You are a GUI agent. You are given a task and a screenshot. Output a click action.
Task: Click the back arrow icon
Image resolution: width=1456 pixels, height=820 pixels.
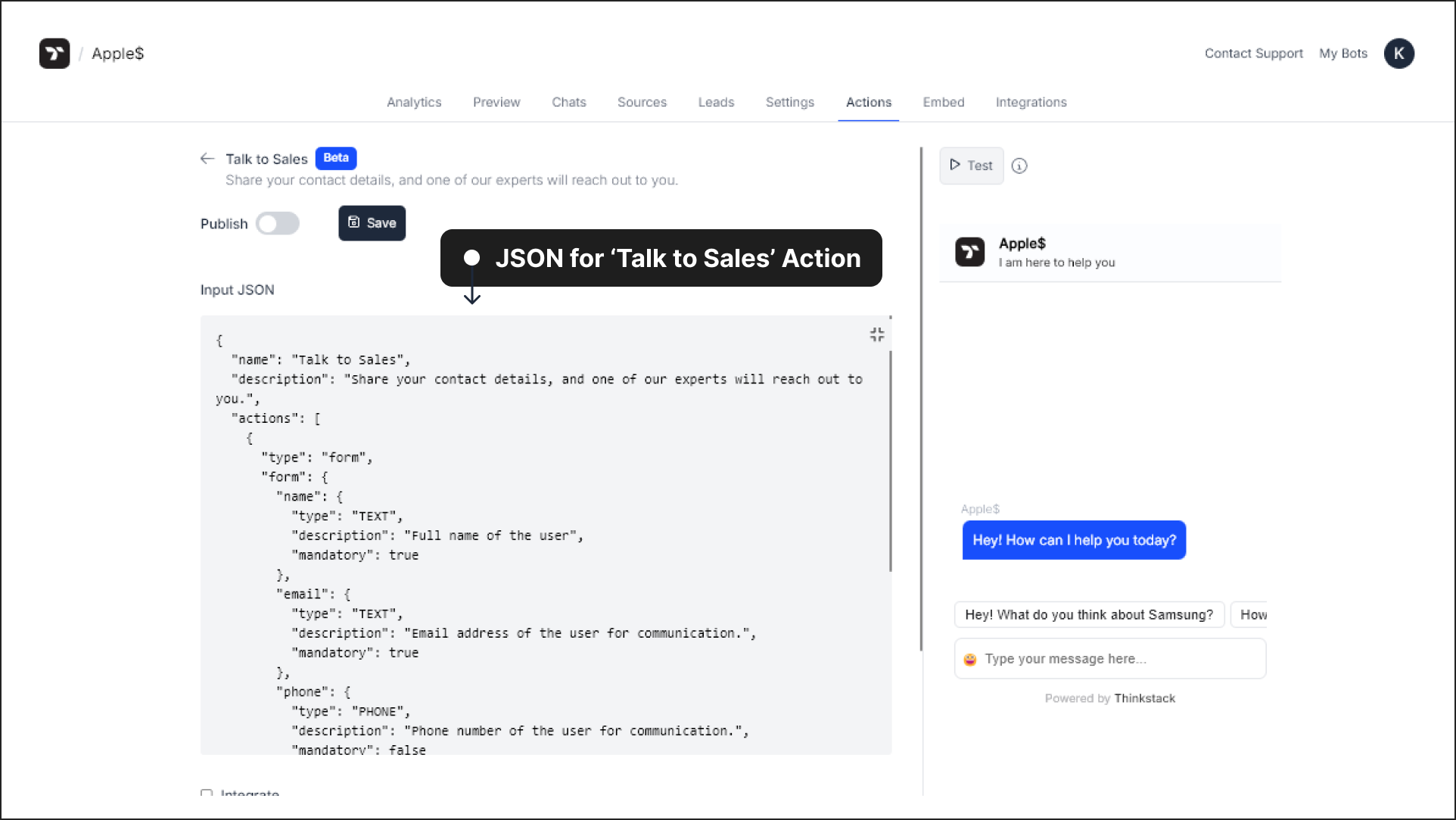pyautogui.click(x=207, y=158)
